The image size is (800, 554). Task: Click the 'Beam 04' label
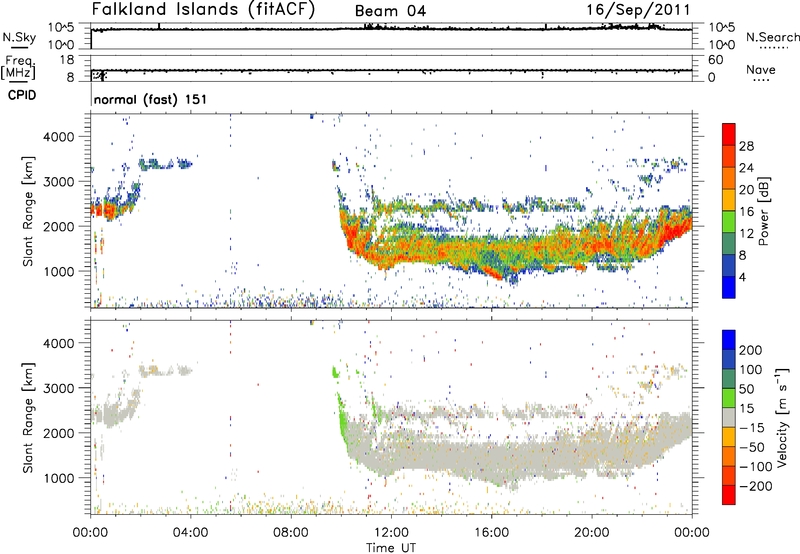(390, 11)
